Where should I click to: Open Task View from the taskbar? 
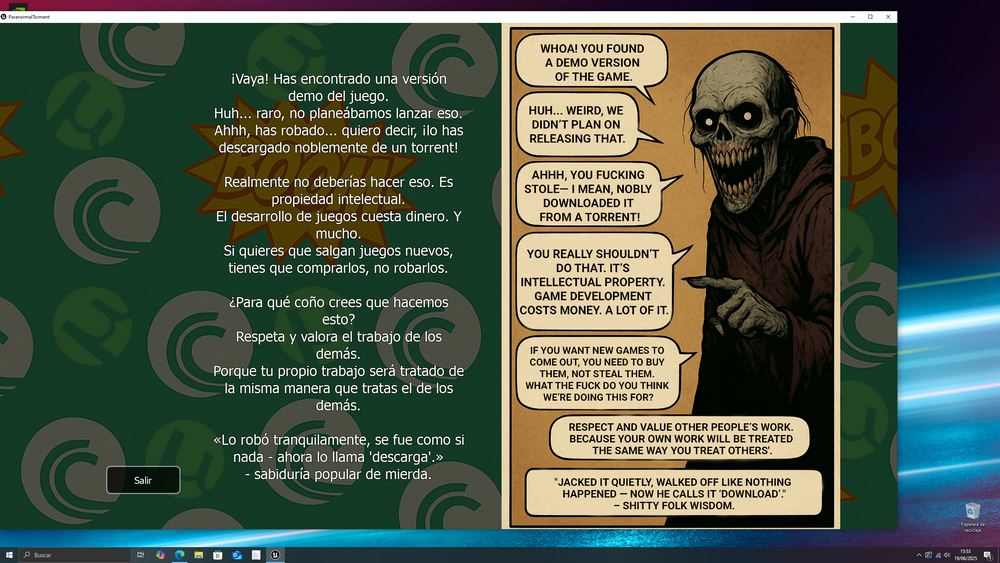click(141, 554)
